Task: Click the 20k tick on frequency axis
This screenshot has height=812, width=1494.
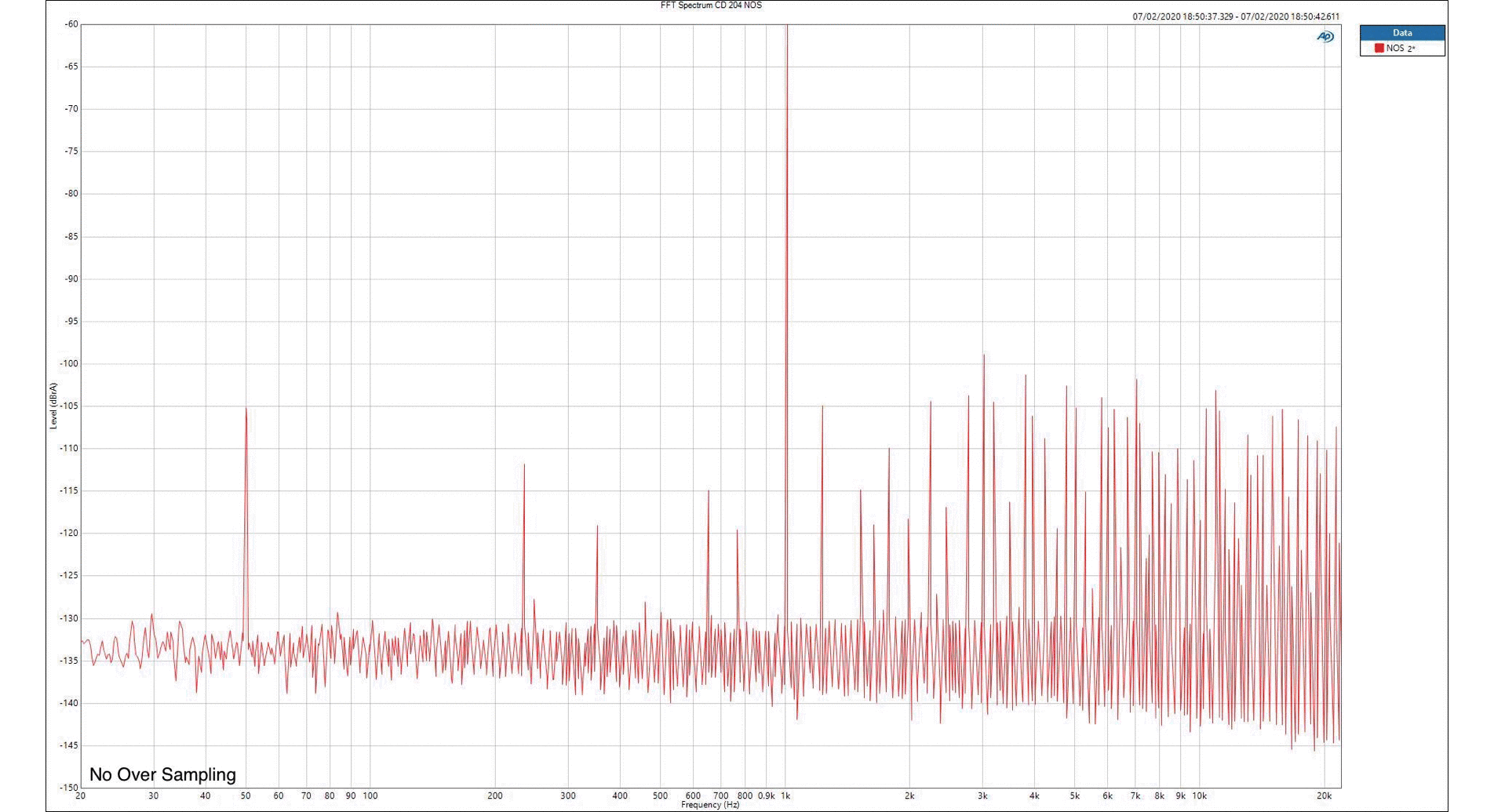Action: [x=1324, y=796]
